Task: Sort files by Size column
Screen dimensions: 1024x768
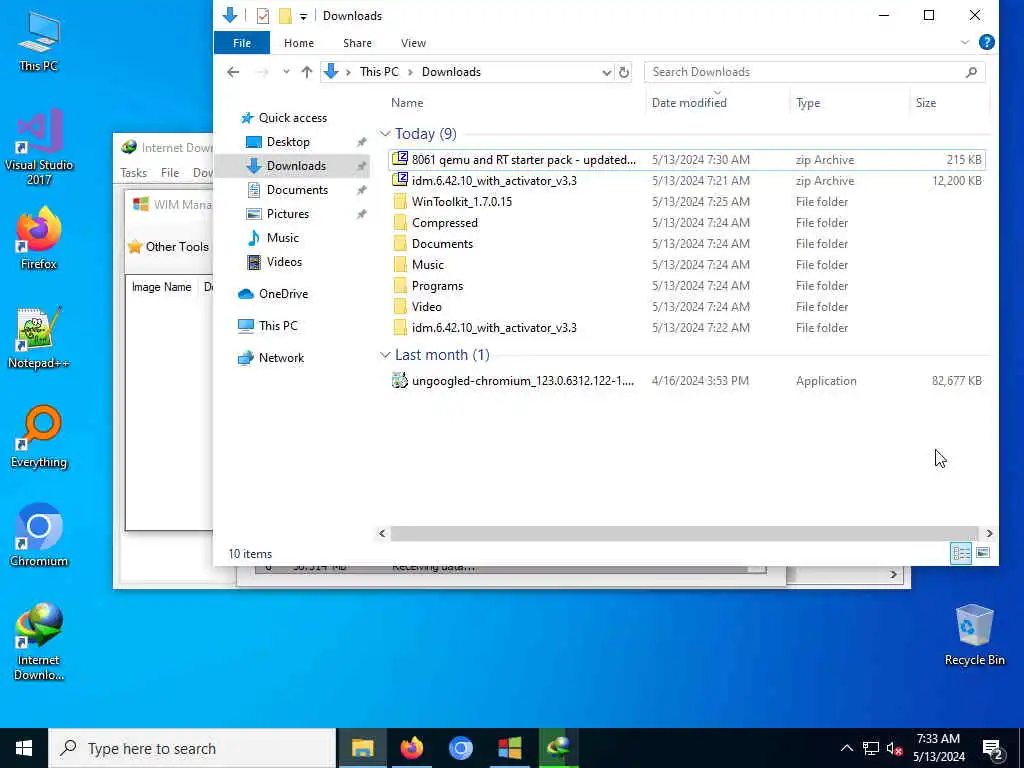Action: tap(925, 103)
